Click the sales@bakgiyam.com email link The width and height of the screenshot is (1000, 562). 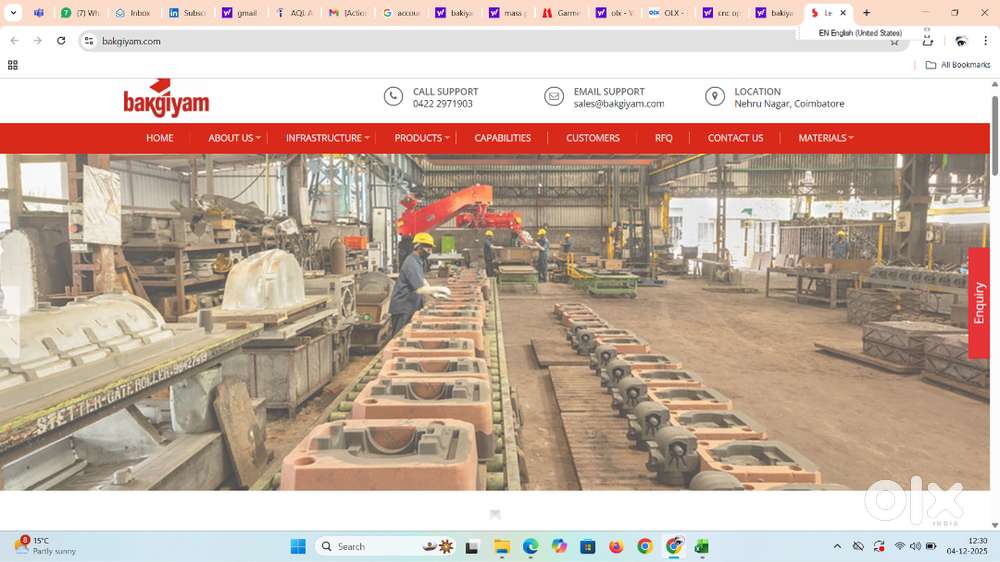pos(618,104)
